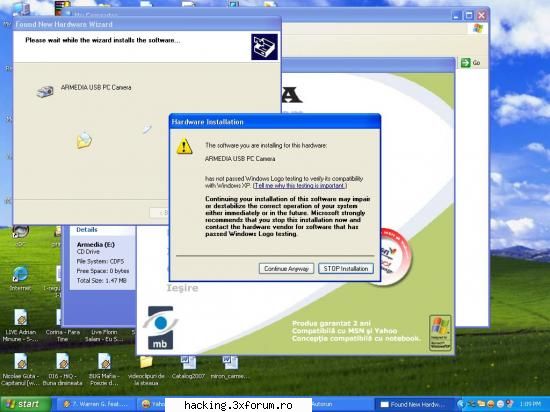This screenshot has height=412, width=550.
Task: Open 'Tell me why this testing is important' link
Action: coord(300,185)
